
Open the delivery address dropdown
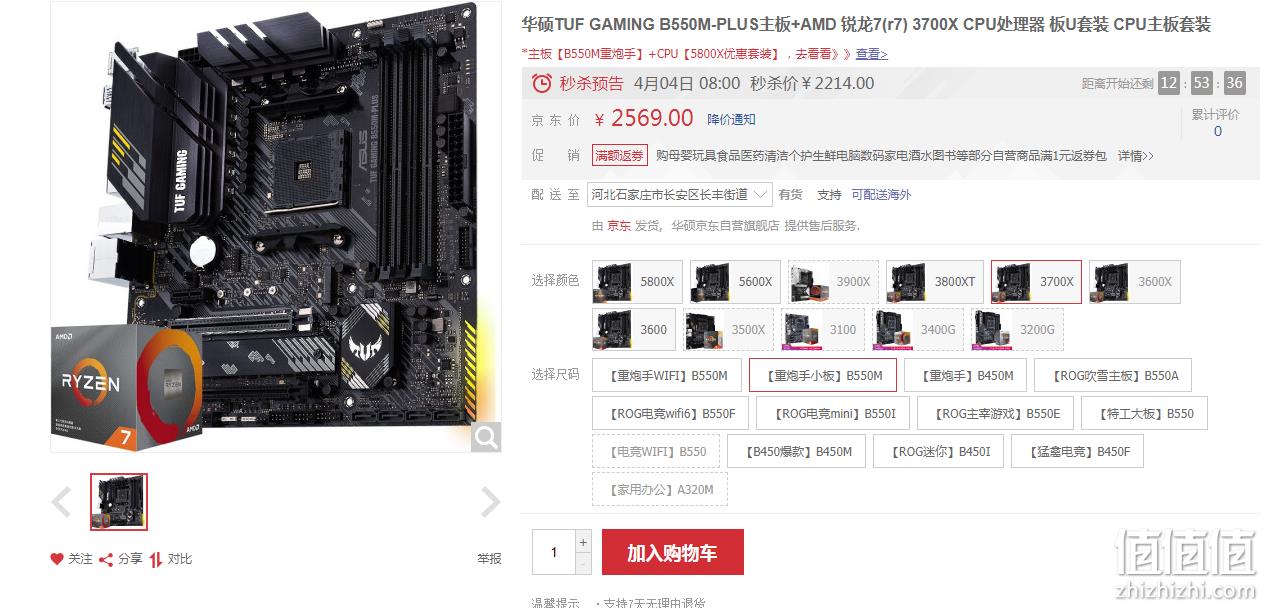point(680,195)
